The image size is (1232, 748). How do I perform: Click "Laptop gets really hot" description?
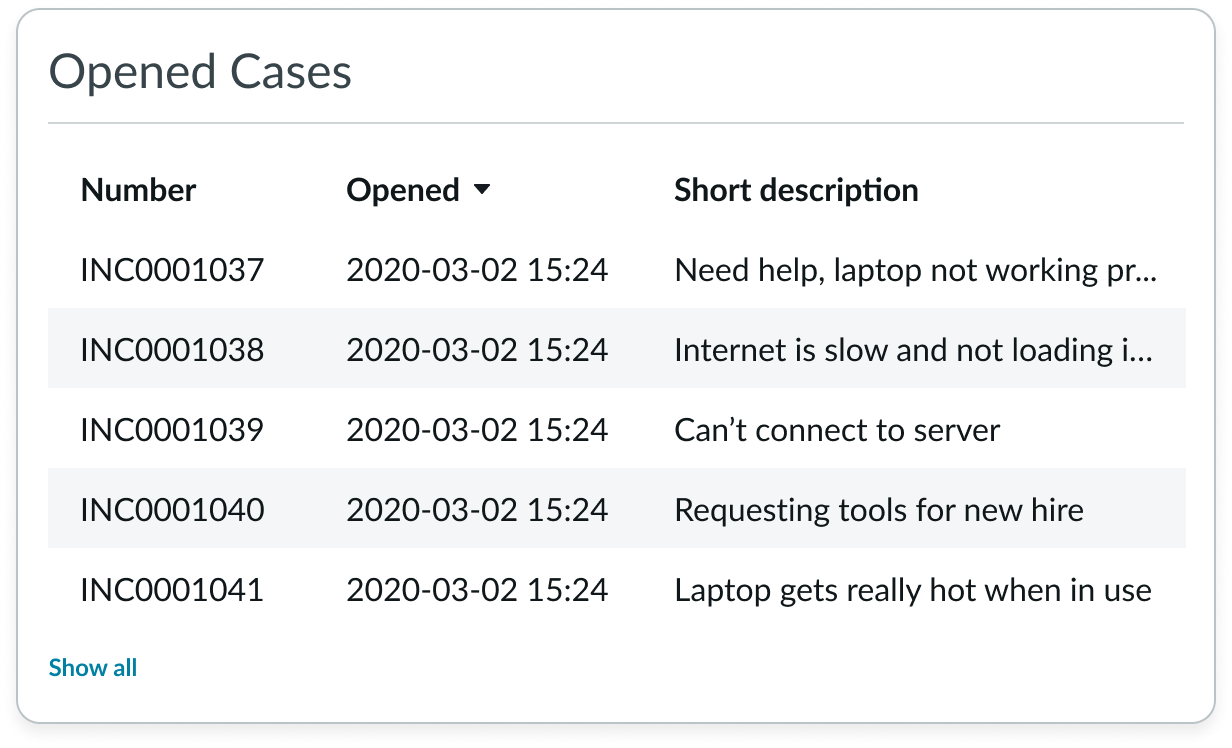913,590
